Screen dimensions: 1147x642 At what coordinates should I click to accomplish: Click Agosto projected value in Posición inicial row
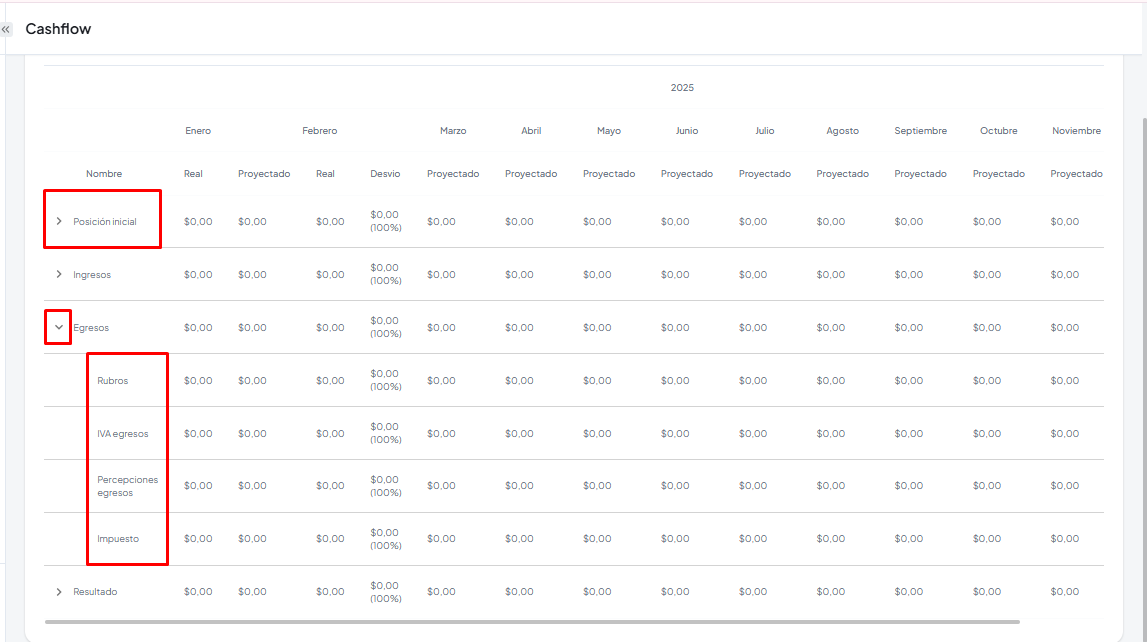pyautogui.click(x=830, y=222)
